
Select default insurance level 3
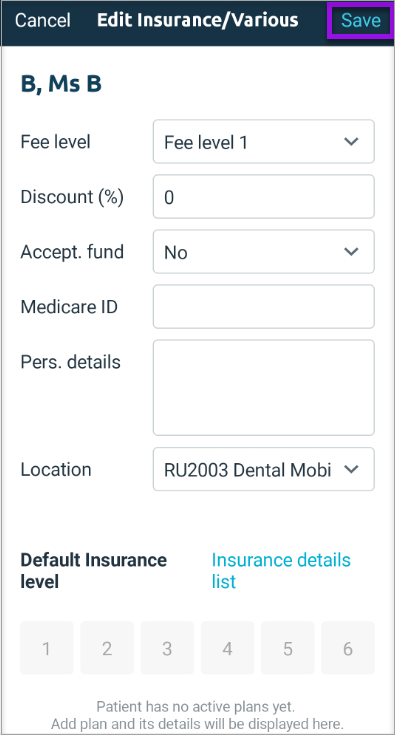[167, 648]
